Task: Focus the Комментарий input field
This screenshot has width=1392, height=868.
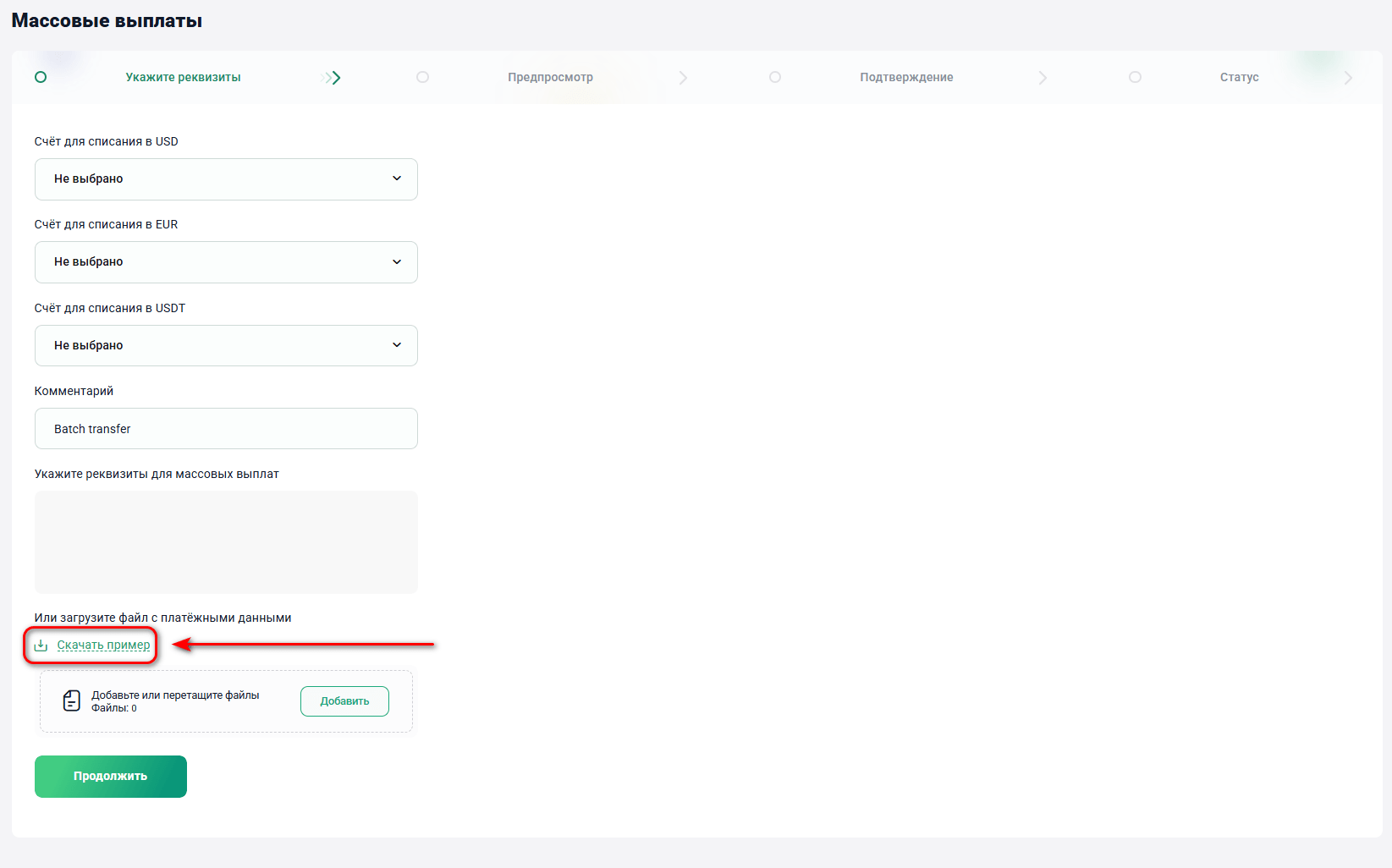Action: click(226, 429)
